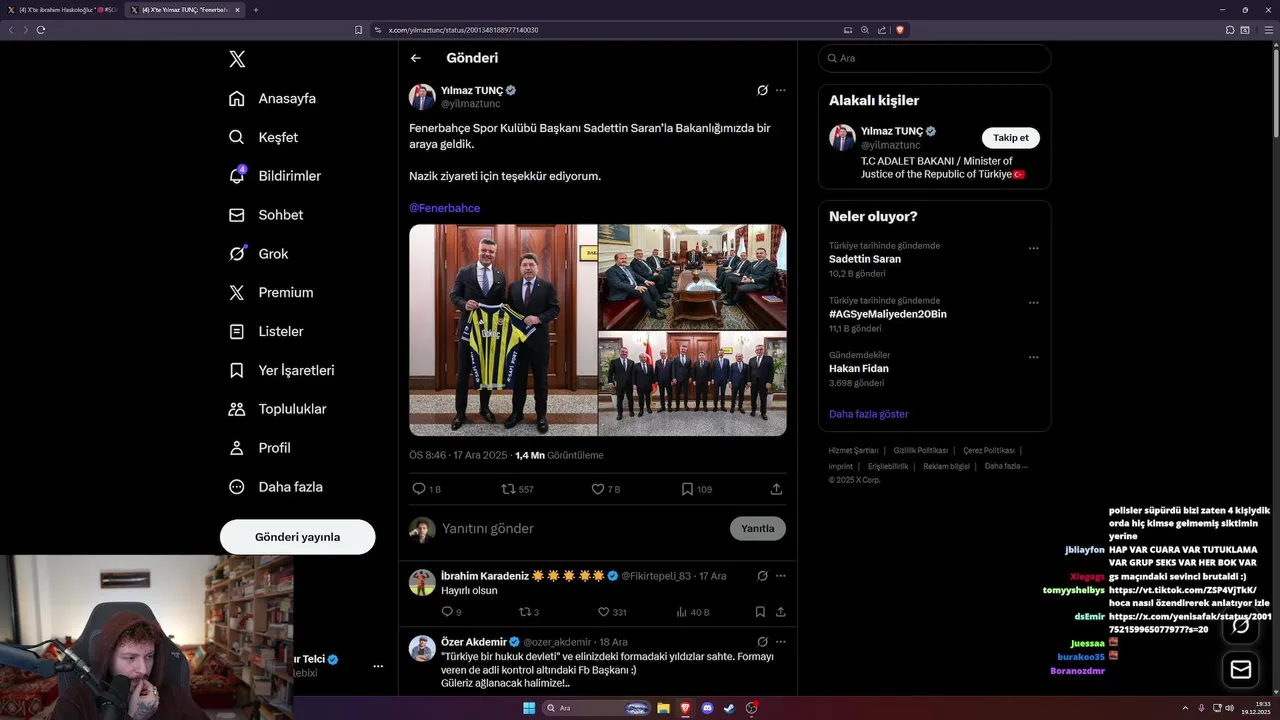Click the Yanıtla button
The image size is (1280, 720).
point(758,528)
